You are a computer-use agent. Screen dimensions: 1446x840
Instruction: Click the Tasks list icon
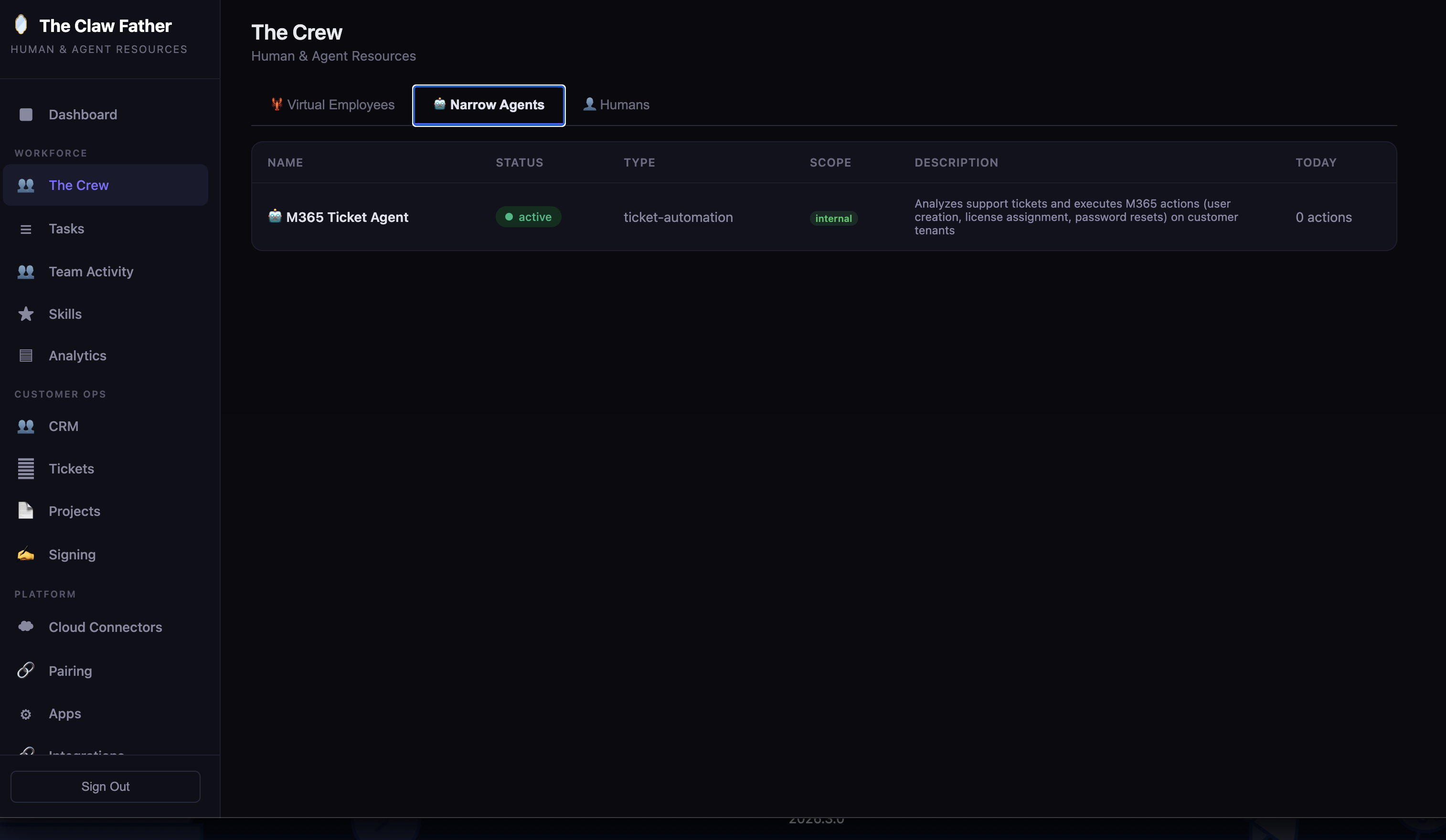(x=26, y=230)
